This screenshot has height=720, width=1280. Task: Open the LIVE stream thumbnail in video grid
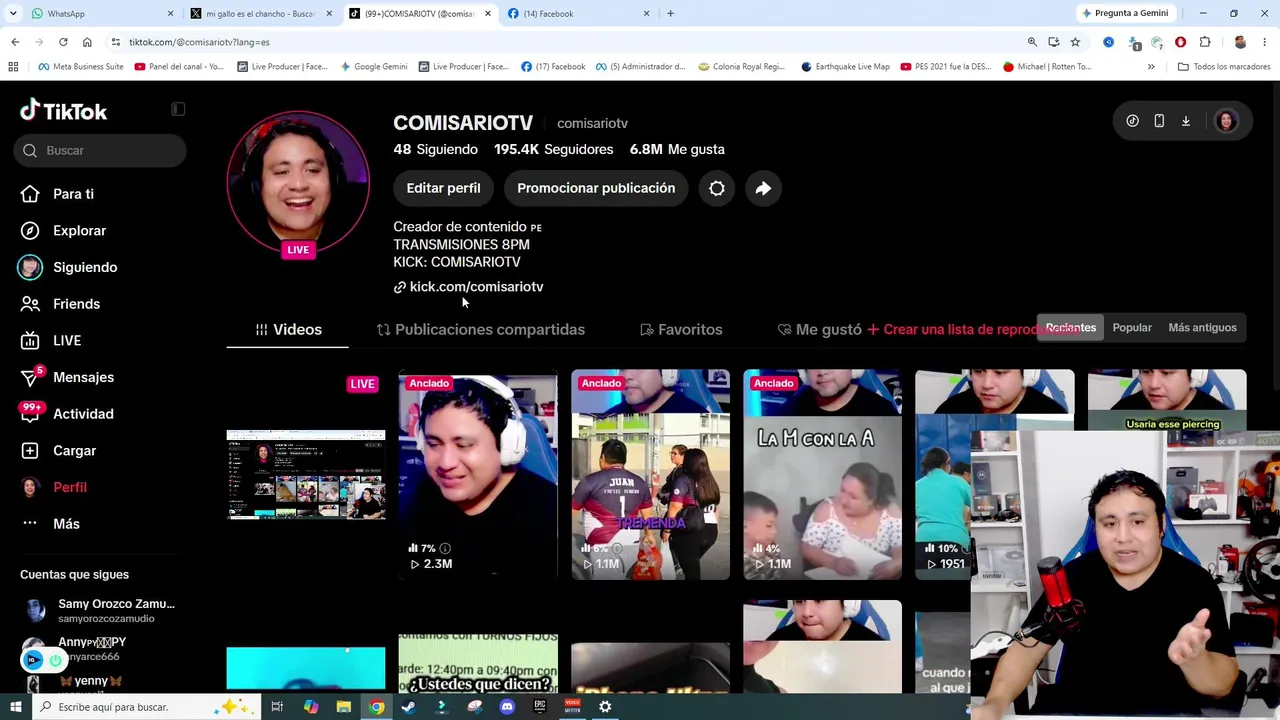(x=306, y=475)
